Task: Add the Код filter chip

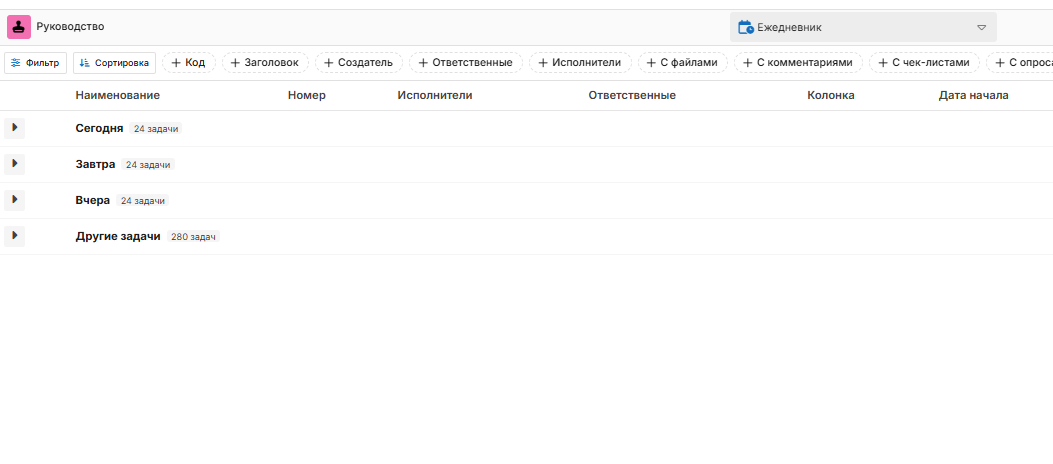Action: click(188, 63)
